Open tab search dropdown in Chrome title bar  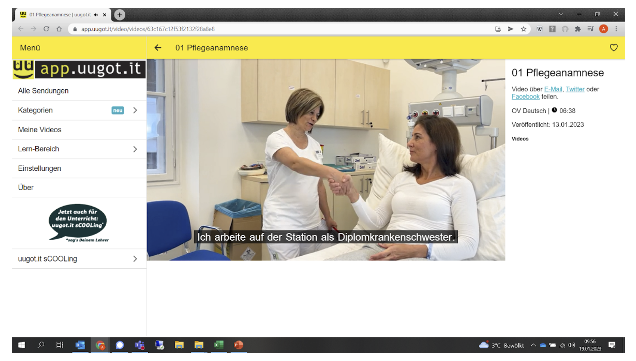(x=561, y=14)
